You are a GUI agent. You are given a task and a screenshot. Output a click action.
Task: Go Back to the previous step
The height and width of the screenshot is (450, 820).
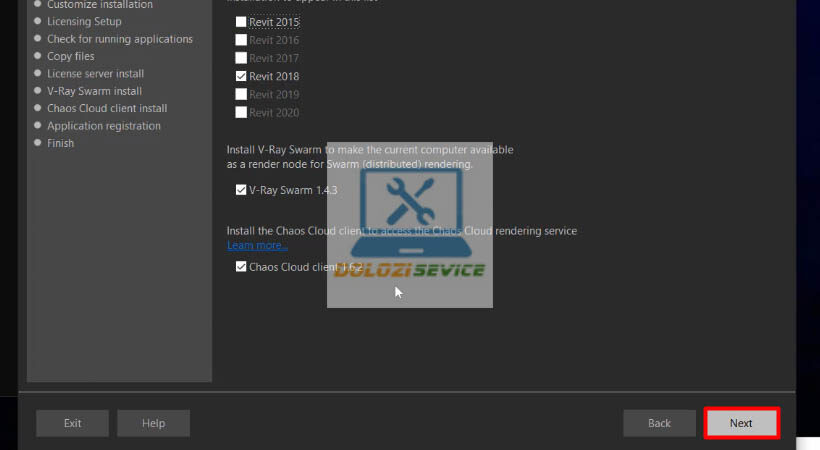click(x=659, y=423)
